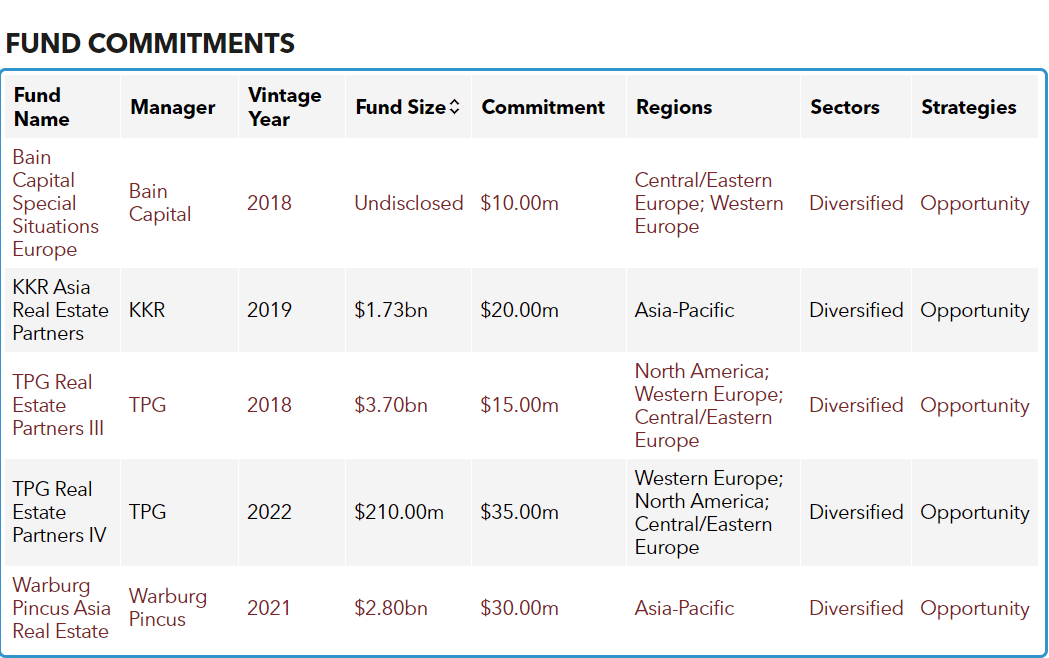Sort table by Fund Size arrows
The width and height of the screenshot is (1049, 658).
tap(454, 107)
